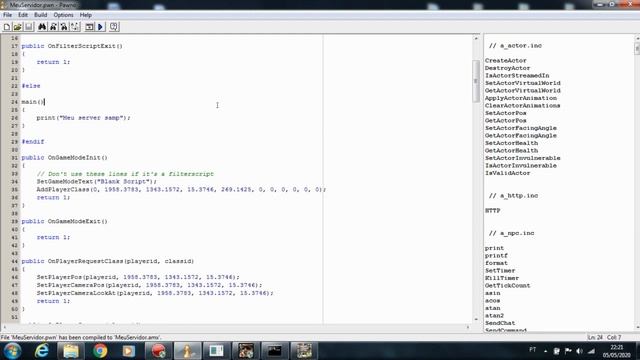Image resolution: width=640 pixels, height=360 pixels.
Task: Select SetActorFacingAngle in the function list
Action: click(520, 128)
